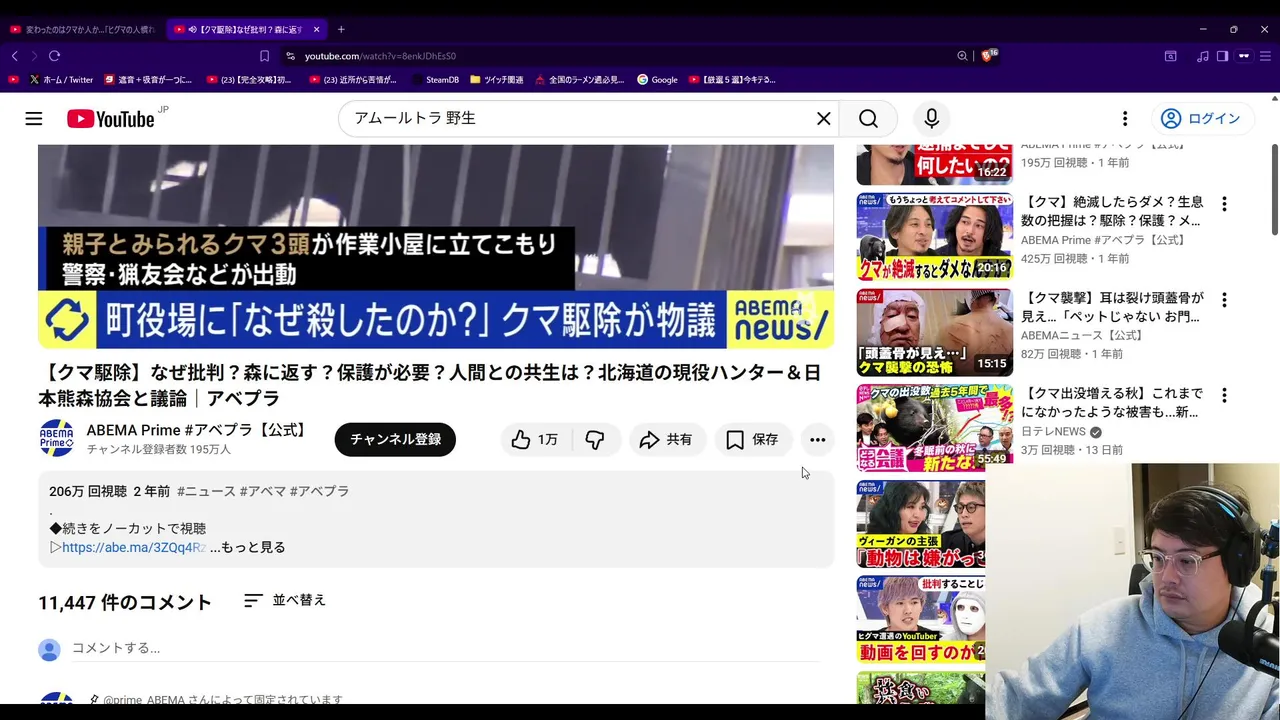Dislike the video with thumbs-down icon
Viewport: 1280px width, 720px height.
pyautogui.click(x=595, y=440)
